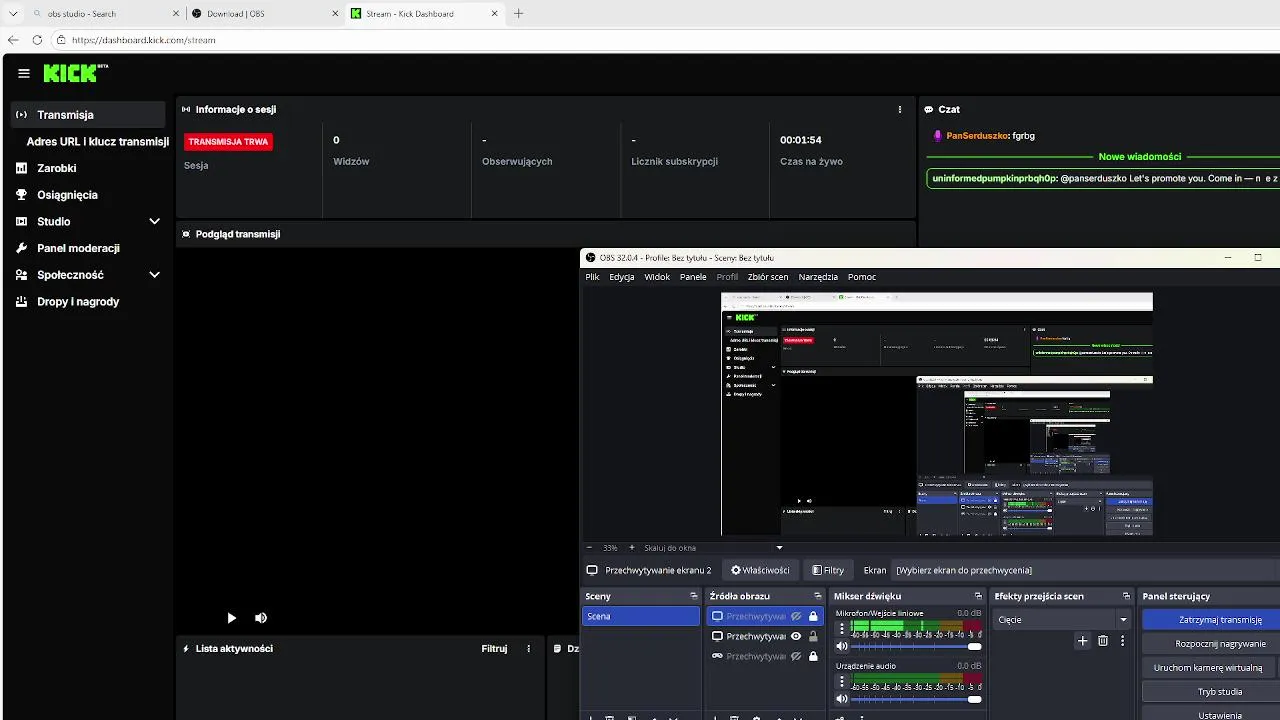1280x720 pixels.
Task: Open a new browser tab
Action: click(x=518, y=14)
